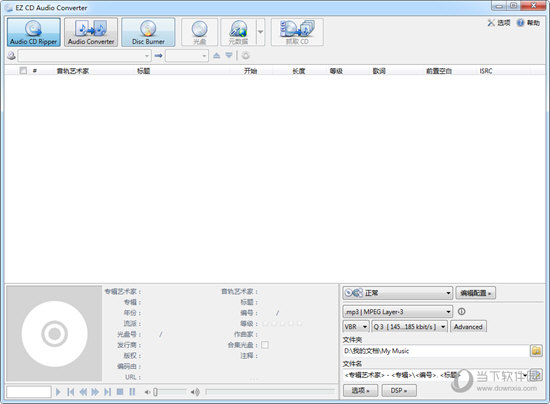Click the 等级 column header
The height and width of the screenshot is (404, 550).
[x=336, y=71]
